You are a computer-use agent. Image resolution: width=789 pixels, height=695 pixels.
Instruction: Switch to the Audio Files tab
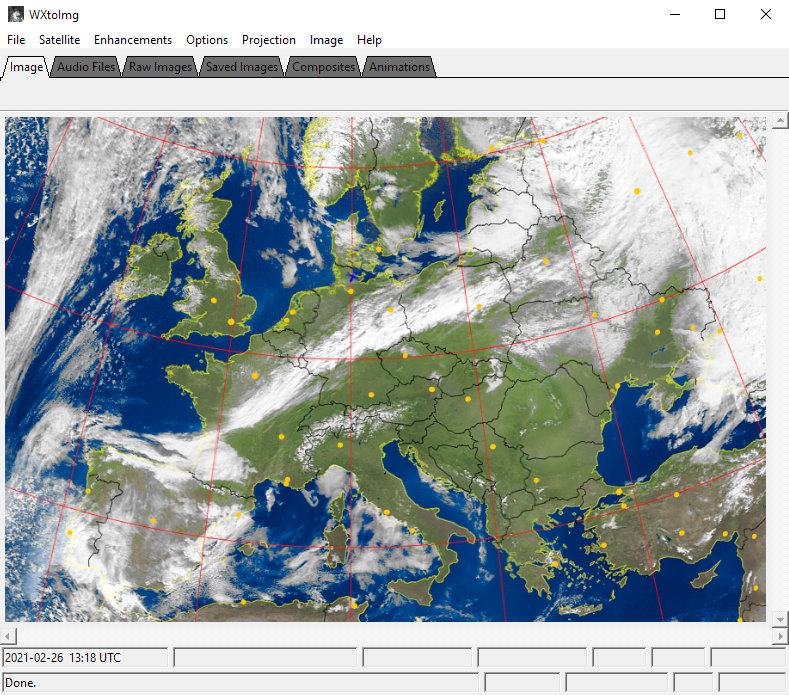pyautogui.click(x=87, y=67)
